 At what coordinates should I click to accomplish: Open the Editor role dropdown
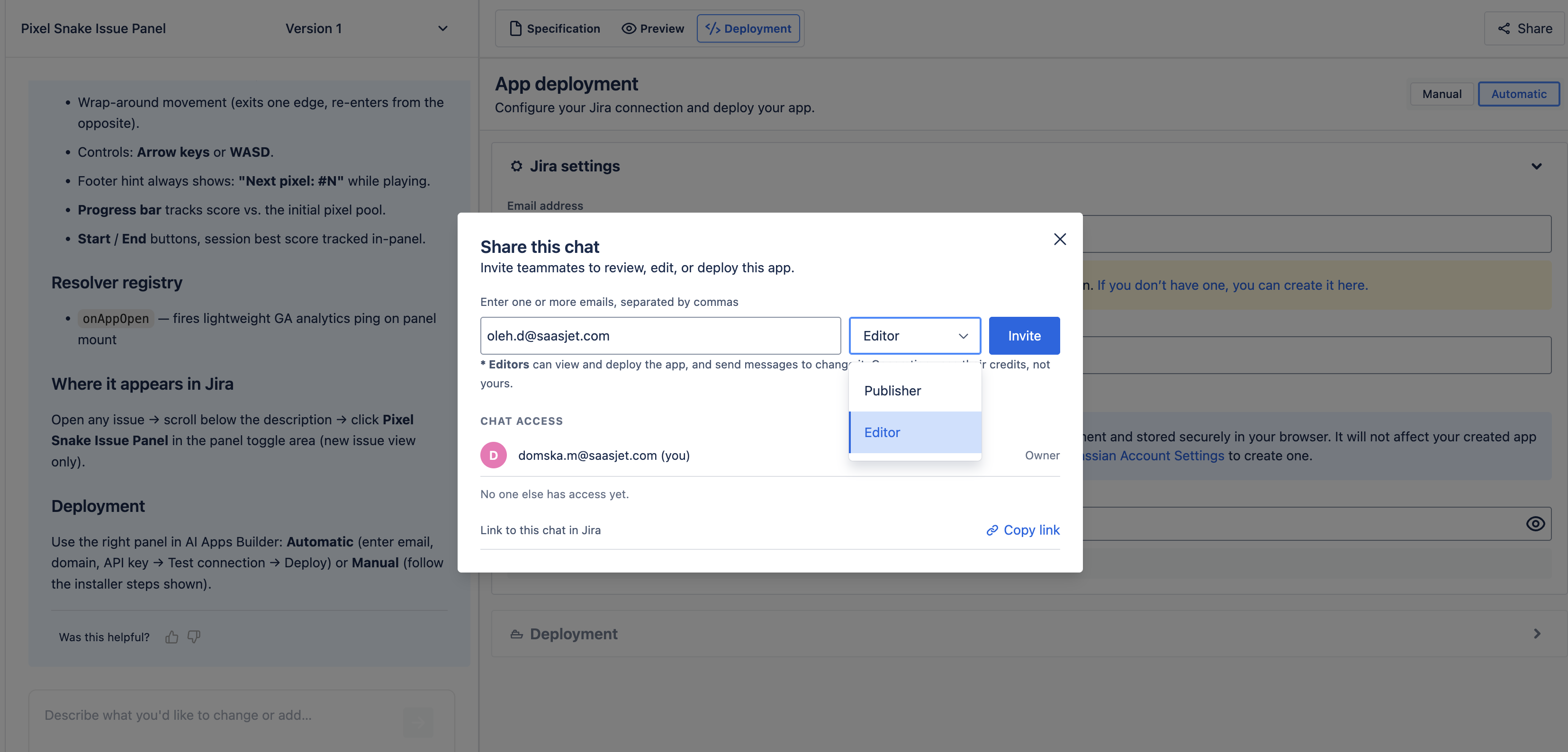point(915,336)
